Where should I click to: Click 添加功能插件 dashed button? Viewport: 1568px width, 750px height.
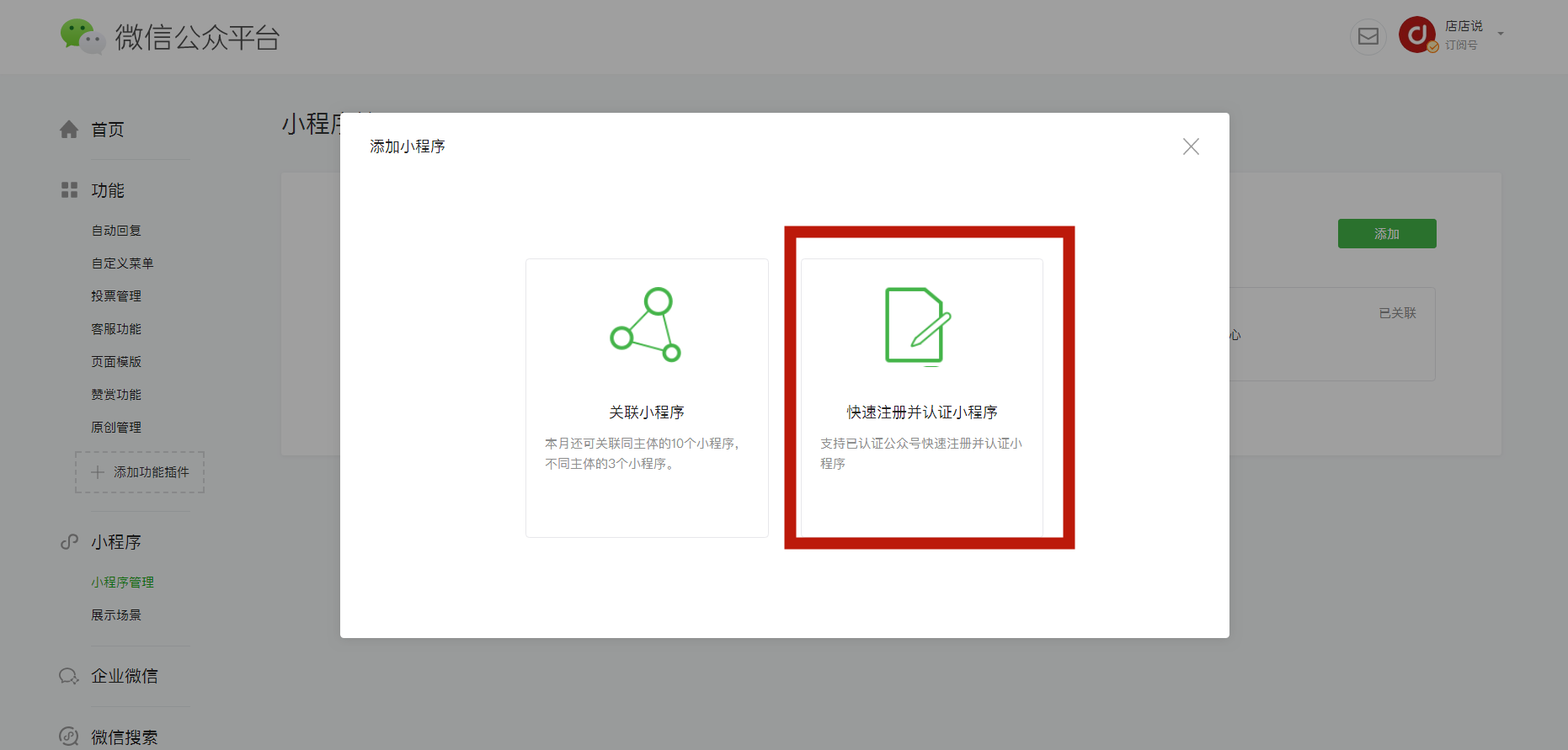[x=140, y=472]
